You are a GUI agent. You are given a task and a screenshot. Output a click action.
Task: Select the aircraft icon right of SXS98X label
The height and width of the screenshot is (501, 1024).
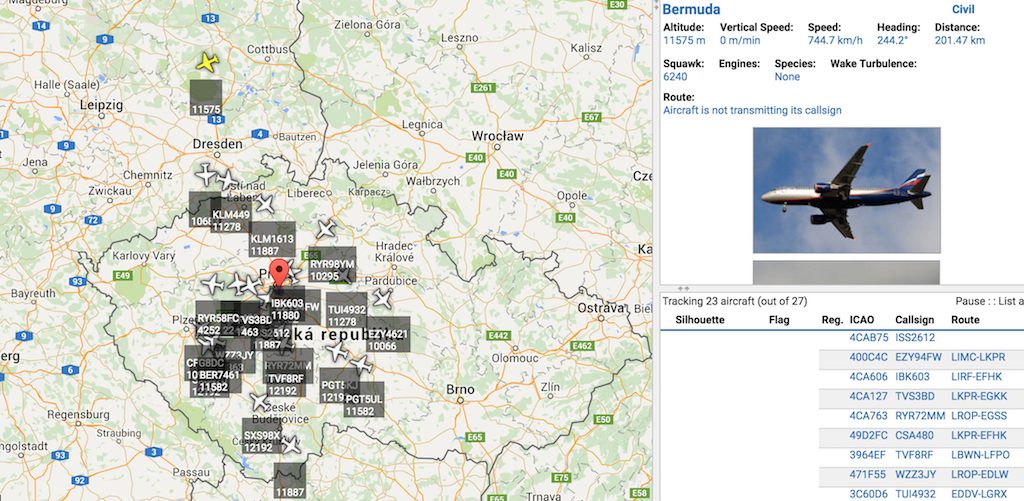pyautogui.click(x=291, y=445)
